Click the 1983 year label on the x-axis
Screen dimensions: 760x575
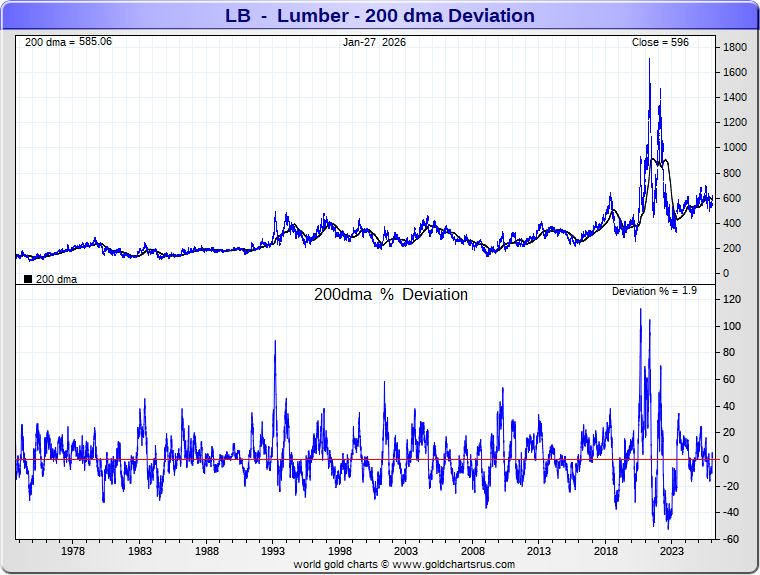(140, 551)
